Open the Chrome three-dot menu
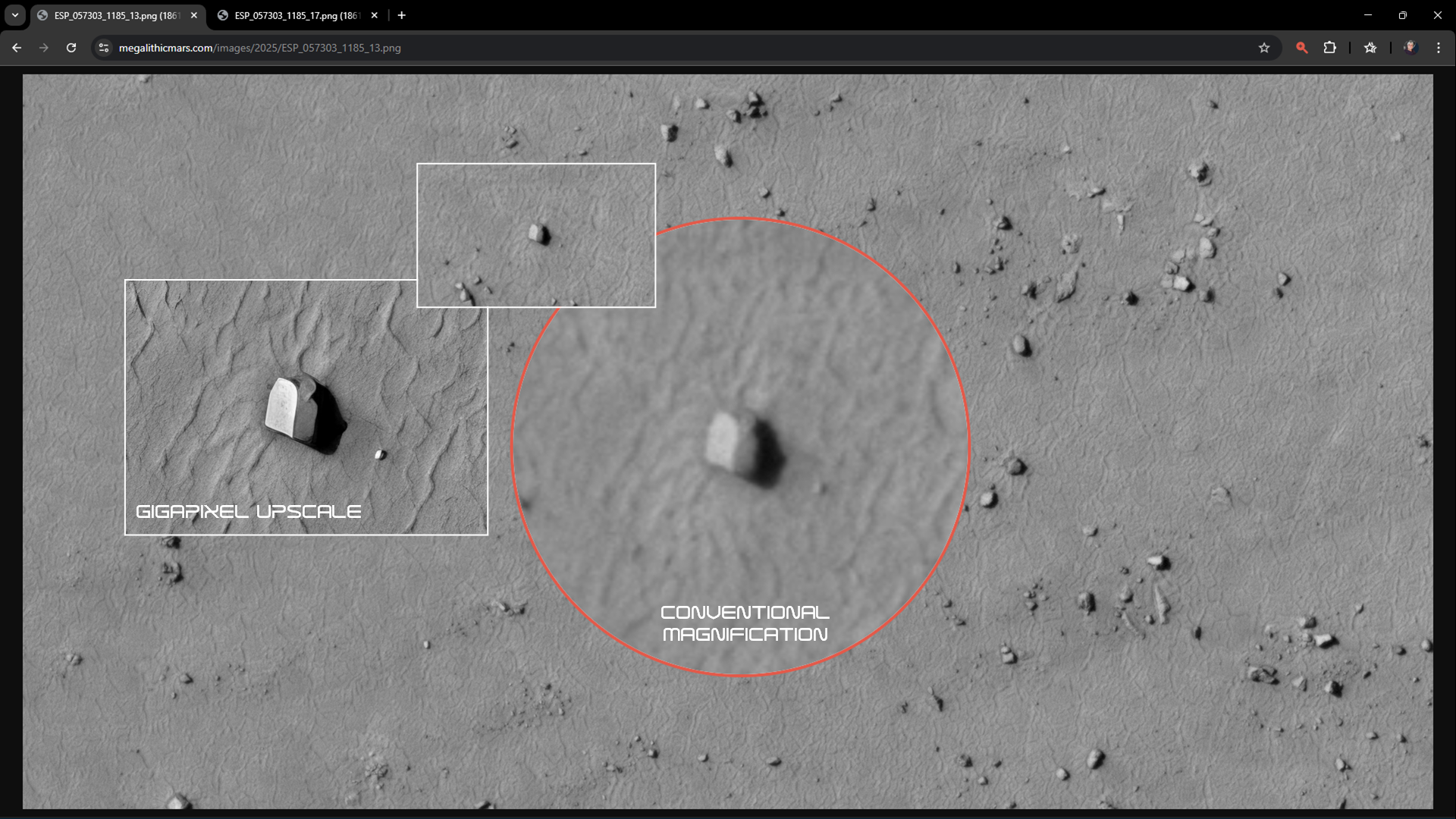Screen dimensions: 1456x819 (1439, 48)
